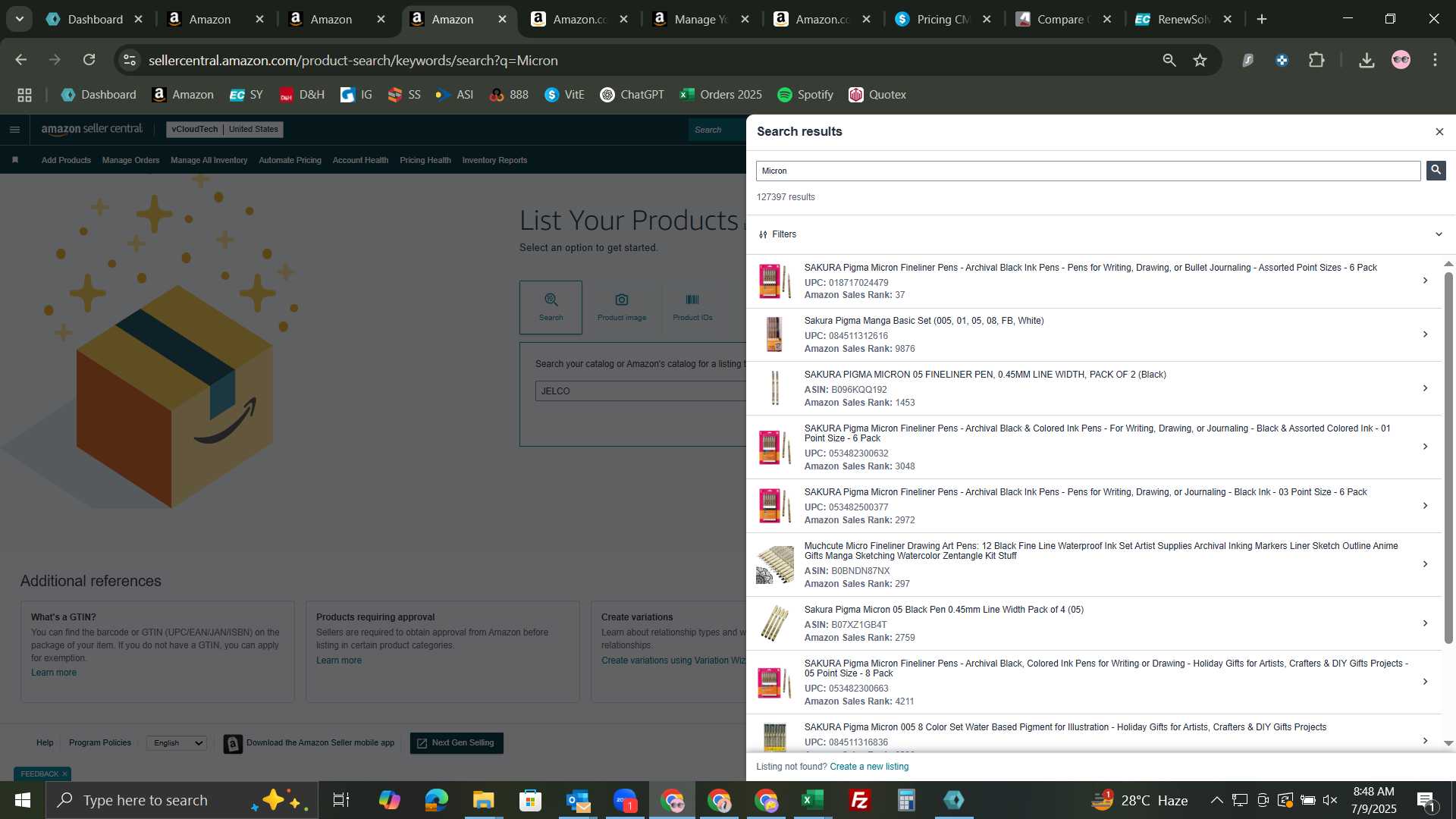Open Inventory Reports menu item

click(x=494, y=160)
